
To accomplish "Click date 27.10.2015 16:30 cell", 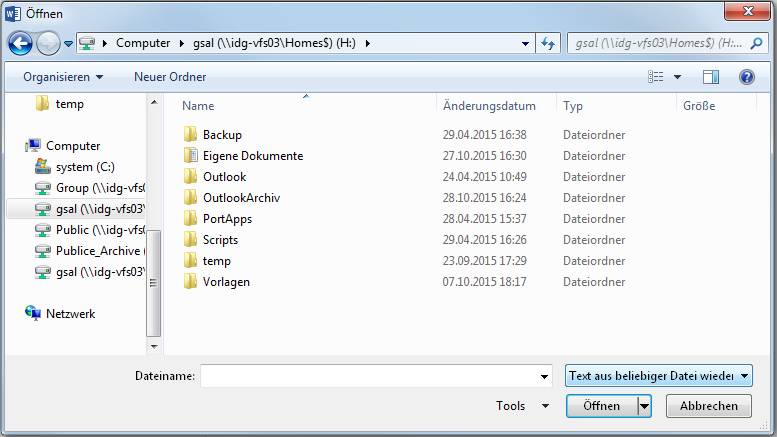I will tap(485, 156).
